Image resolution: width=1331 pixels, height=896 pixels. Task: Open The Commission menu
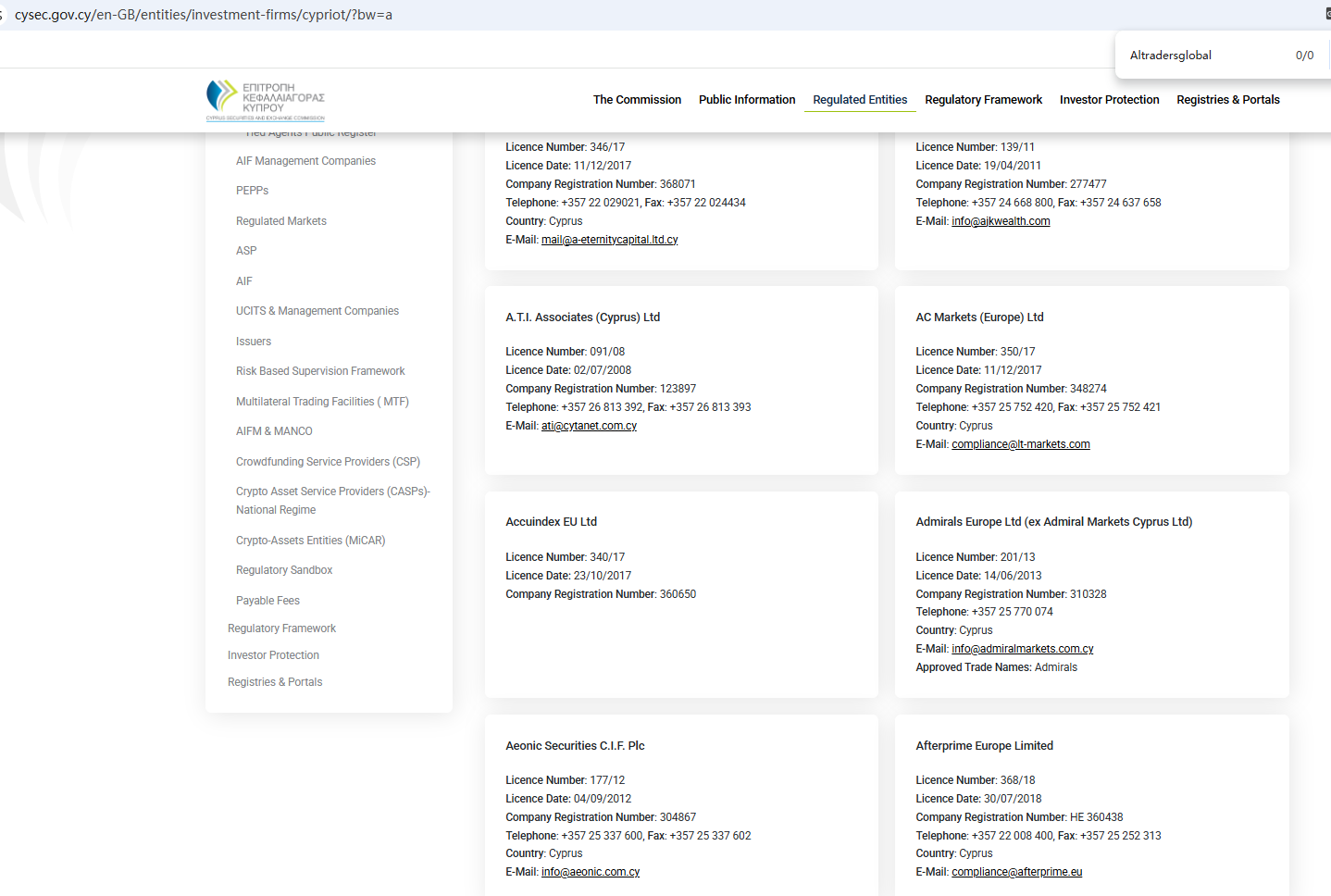637,100
